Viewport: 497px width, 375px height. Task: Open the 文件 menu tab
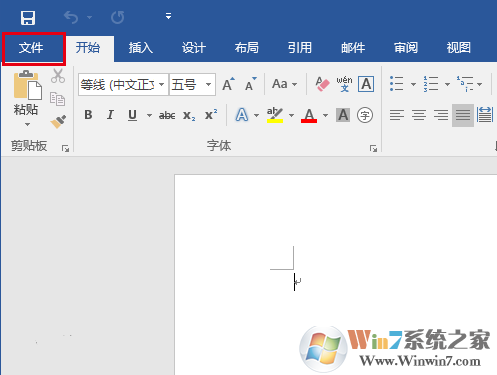tap(31, 48)
